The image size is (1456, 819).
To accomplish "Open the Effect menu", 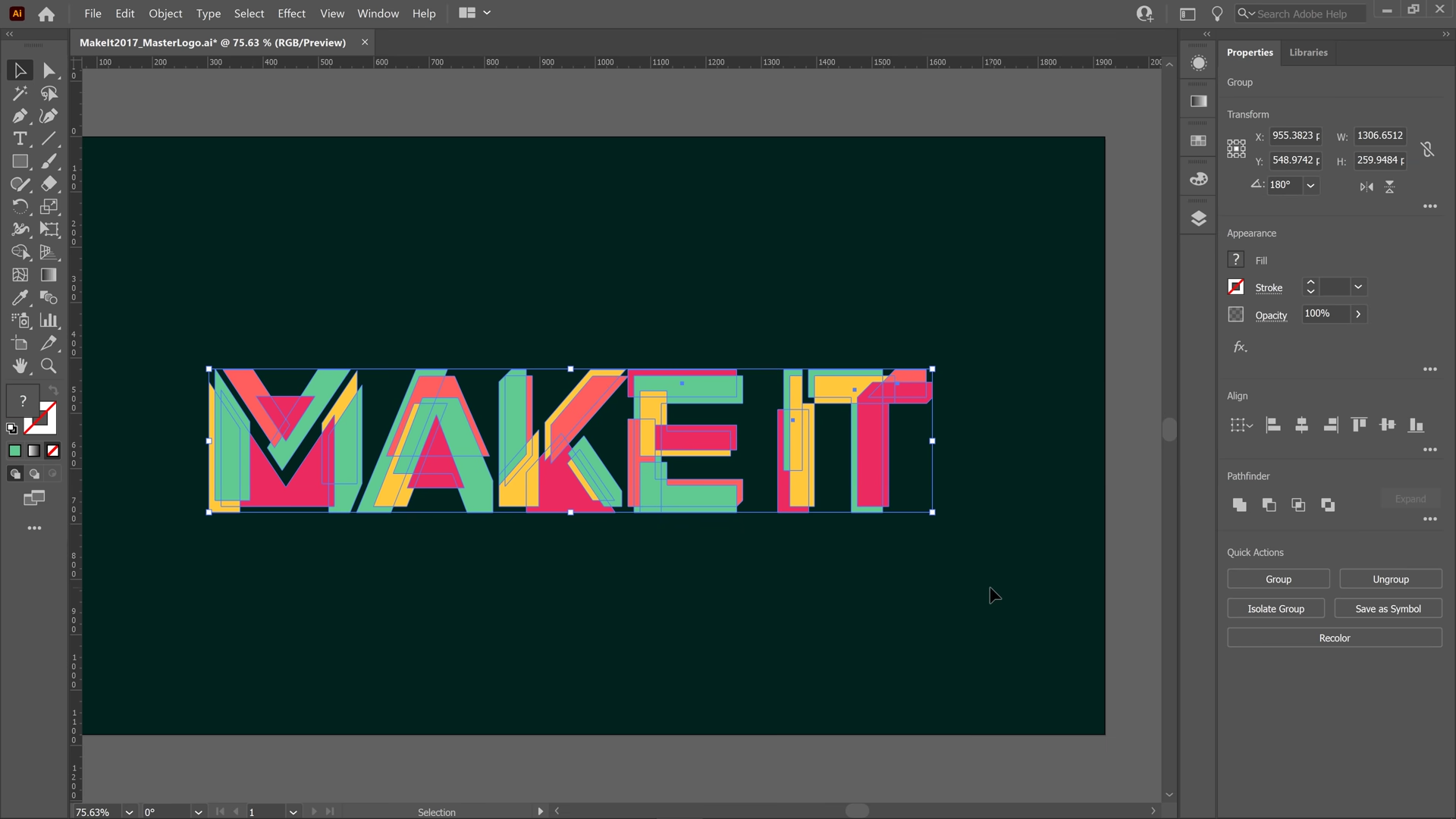I will [291, 13].
